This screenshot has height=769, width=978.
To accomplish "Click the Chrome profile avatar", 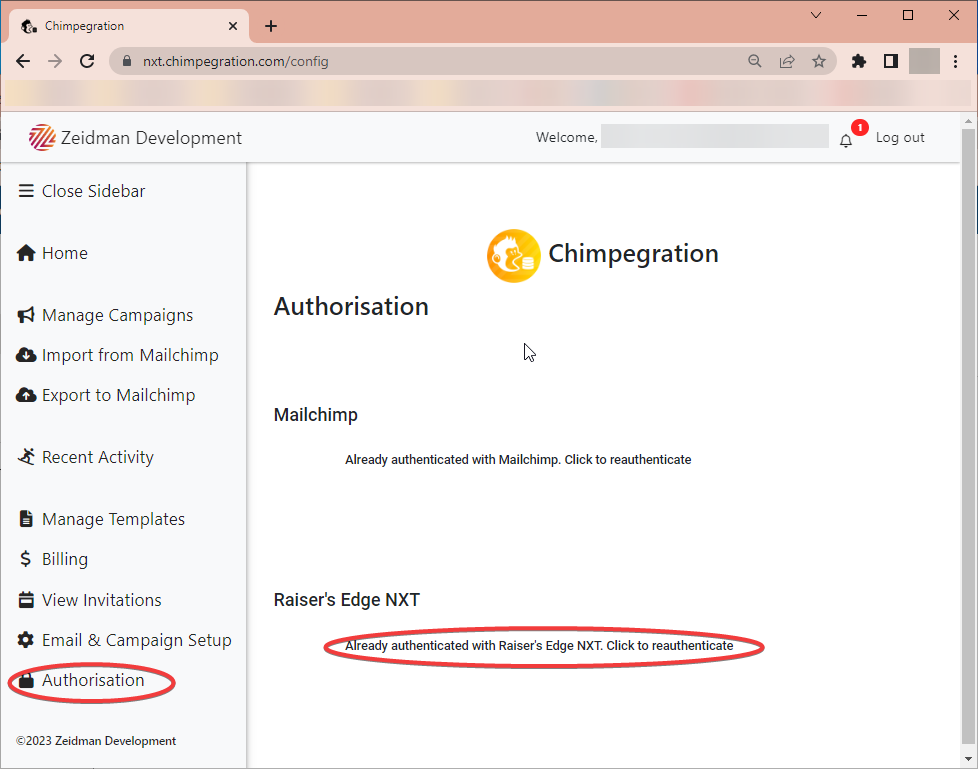I will 924,61.
